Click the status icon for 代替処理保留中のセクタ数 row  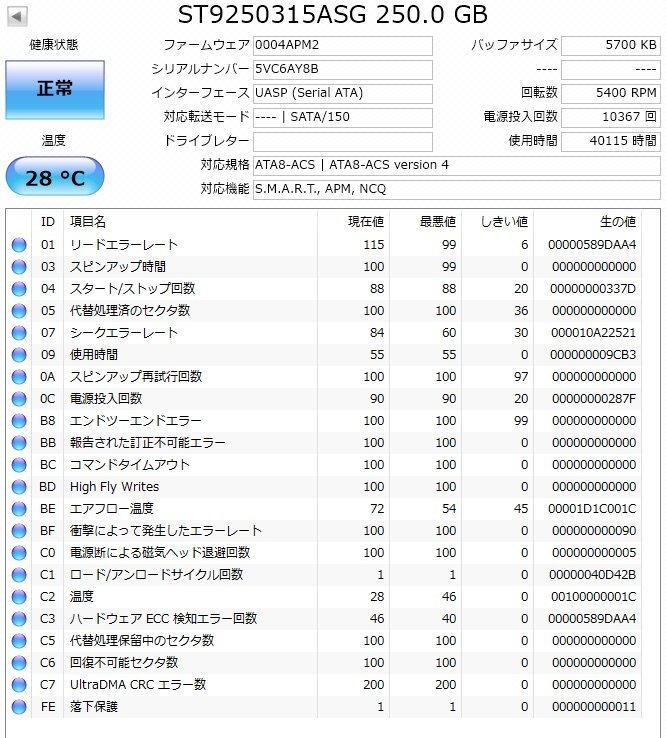pos(19,641)
